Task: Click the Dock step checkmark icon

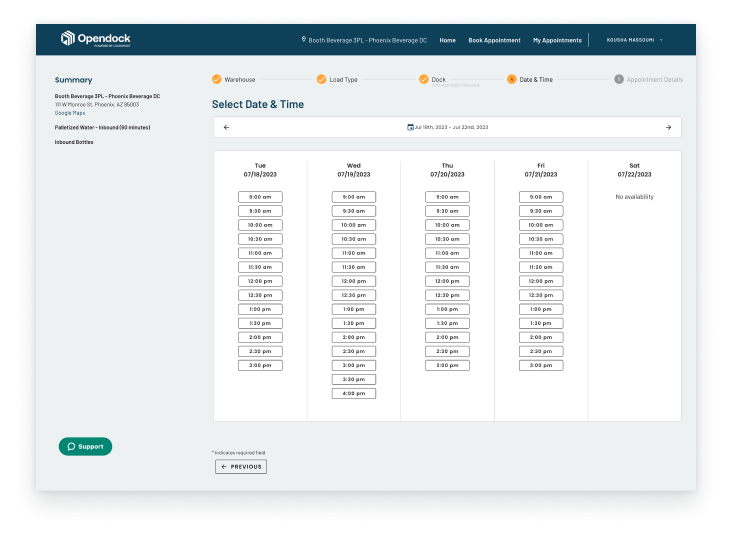Action: tap(423, 79)
